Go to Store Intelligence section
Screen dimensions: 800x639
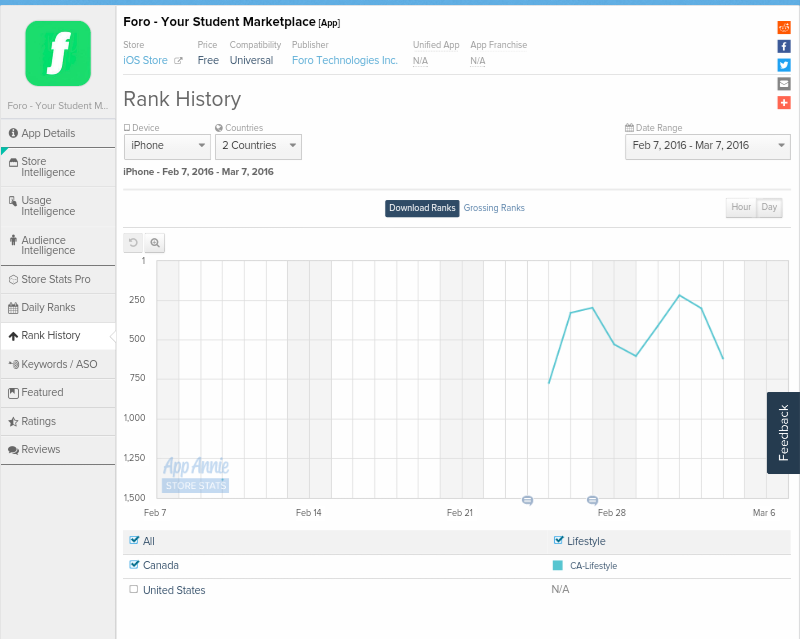pyautogui.click(x=58, y=167)
